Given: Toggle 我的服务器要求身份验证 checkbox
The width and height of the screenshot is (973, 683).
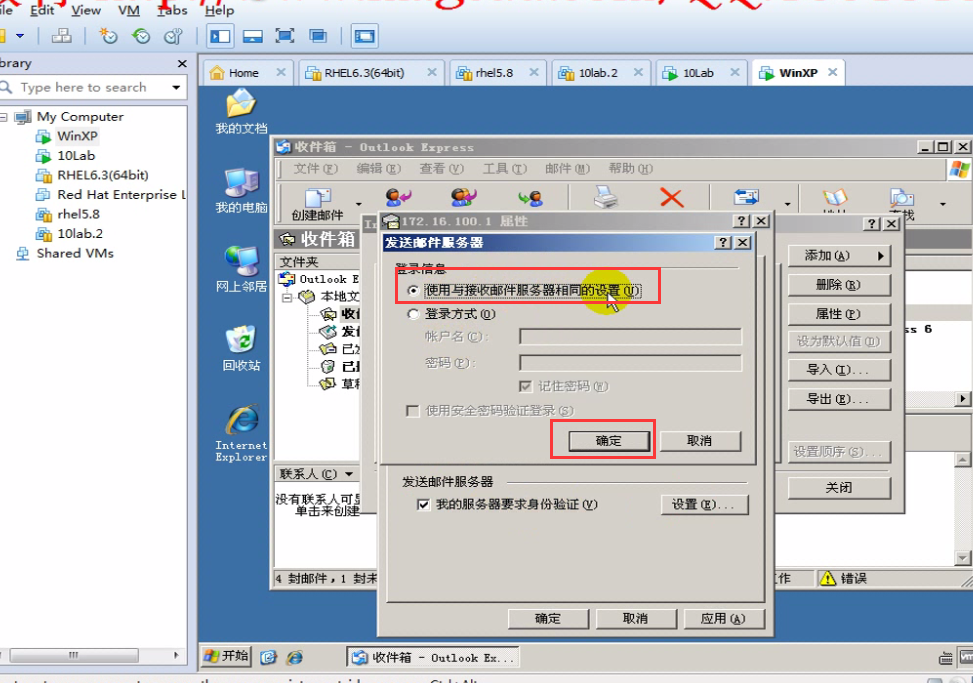Looking at the screenshot, I should (x=423, y=504).
